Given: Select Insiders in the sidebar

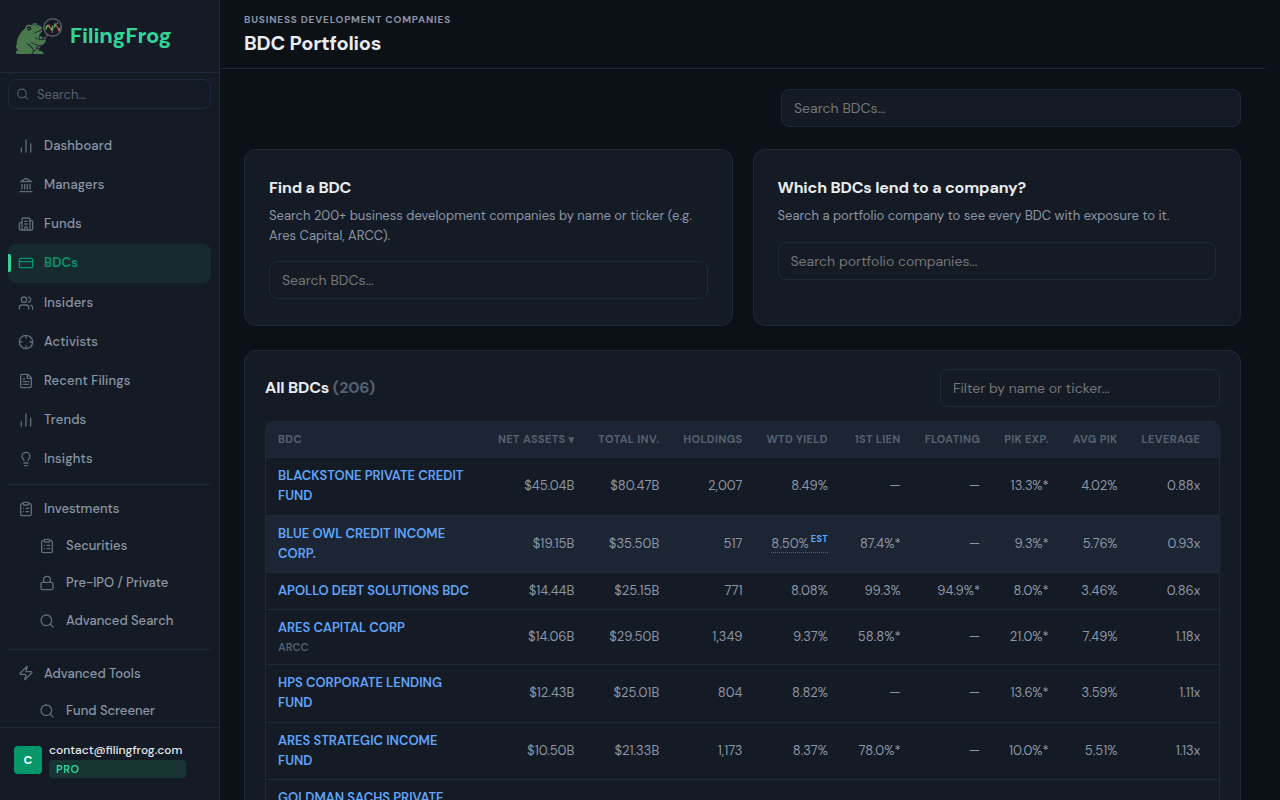Looking at the screenshot, I should pyautogui.click(x=110, y=303).
